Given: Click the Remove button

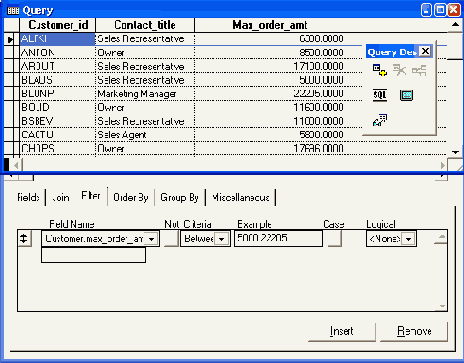Looking at the screenshot, I should coord(414,331).
